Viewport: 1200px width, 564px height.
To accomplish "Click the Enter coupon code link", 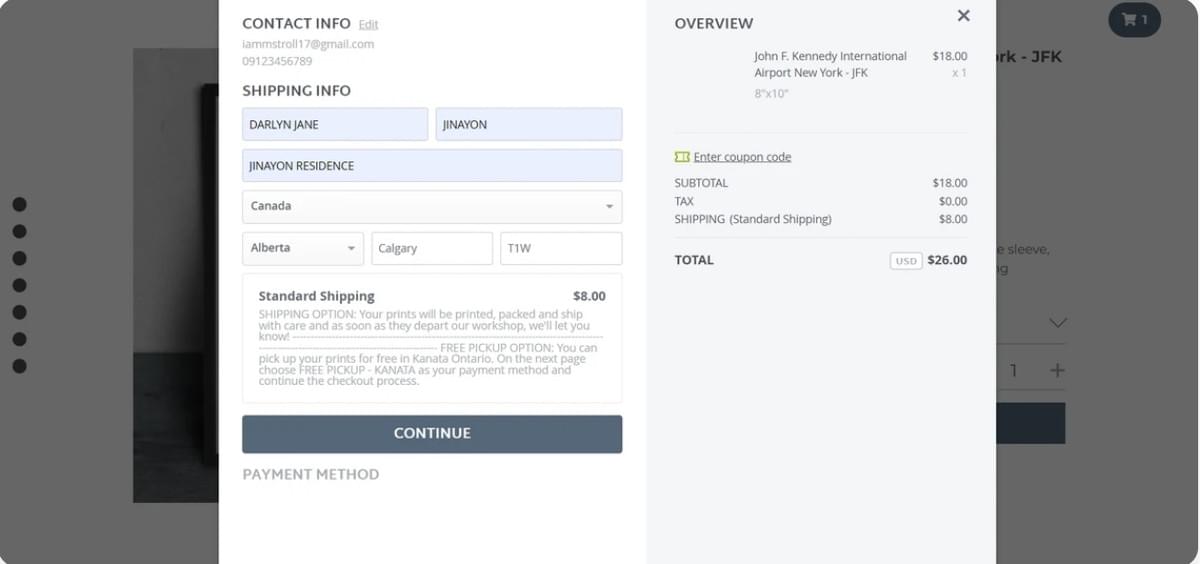I will (x=742, y=157).
